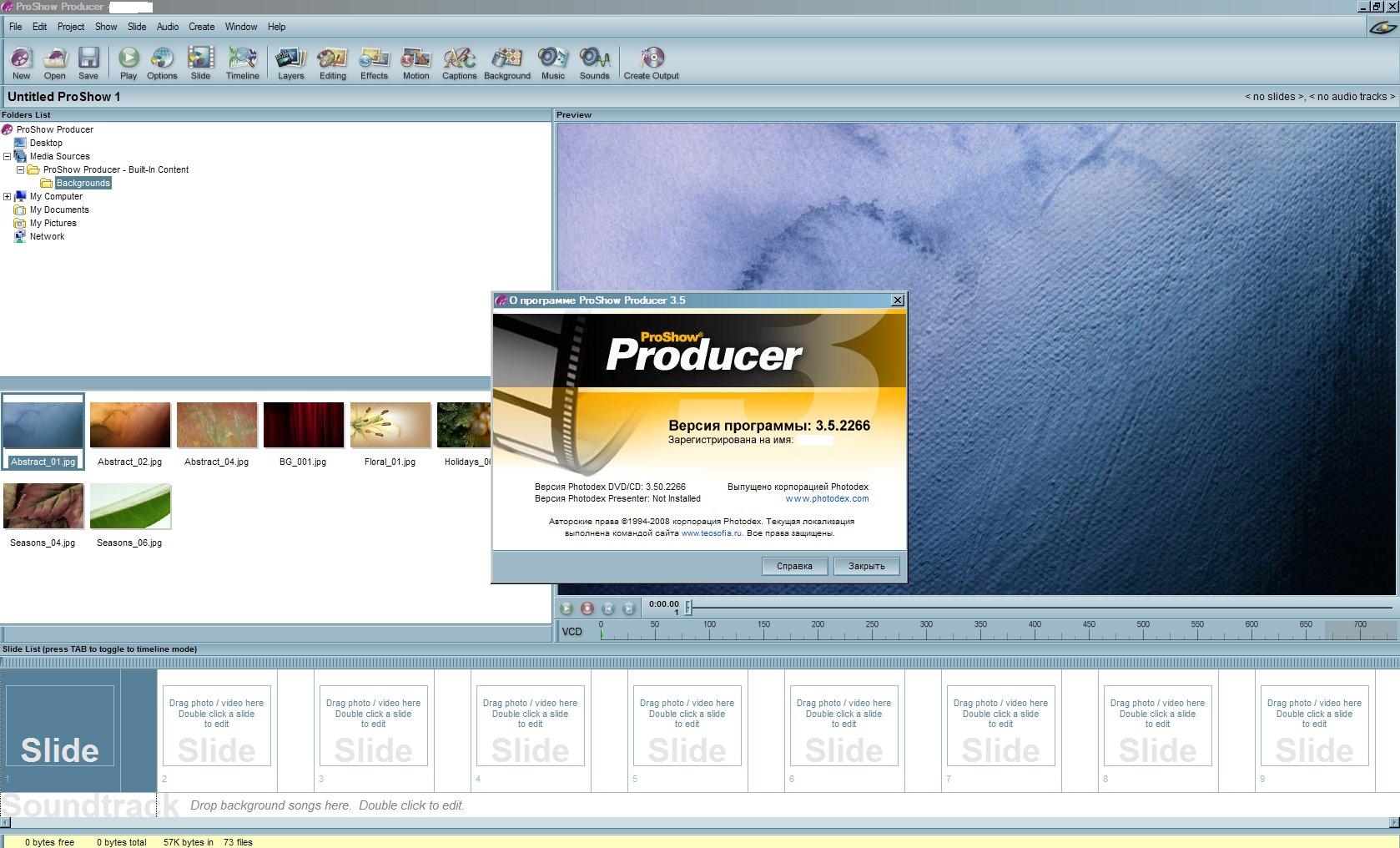Click the preview next slide button
The height and width of the screenshot is (848, 1400).
point(629,608)
